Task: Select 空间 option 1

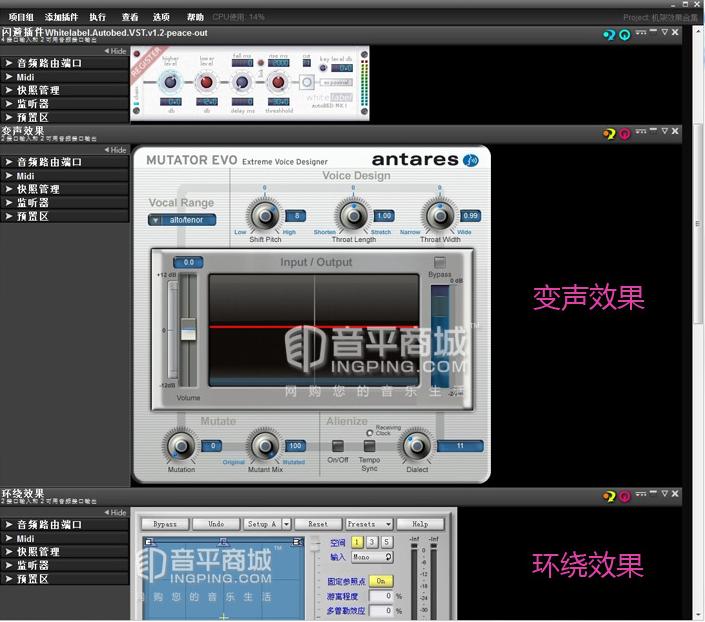Action: click(357, 542)
